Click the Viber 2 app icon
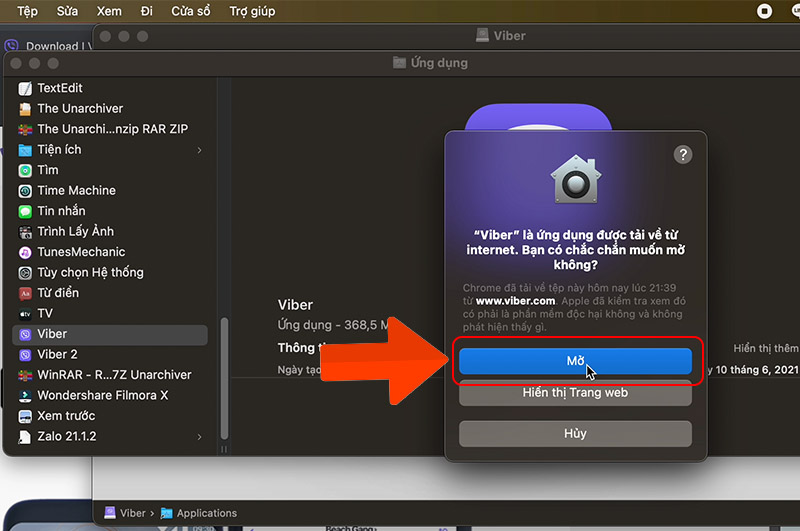Image resolution: width=800 pixels, height=531 pixels. pos(25,355)
